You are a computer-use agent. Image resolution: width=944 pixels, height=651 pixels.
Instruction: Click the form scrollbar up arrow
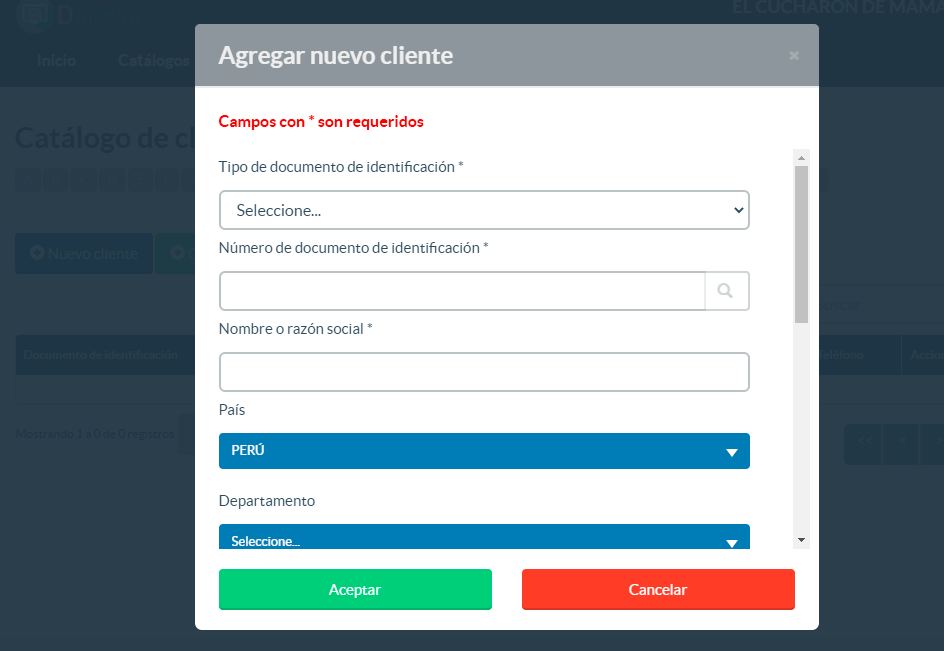click(801, 158)
